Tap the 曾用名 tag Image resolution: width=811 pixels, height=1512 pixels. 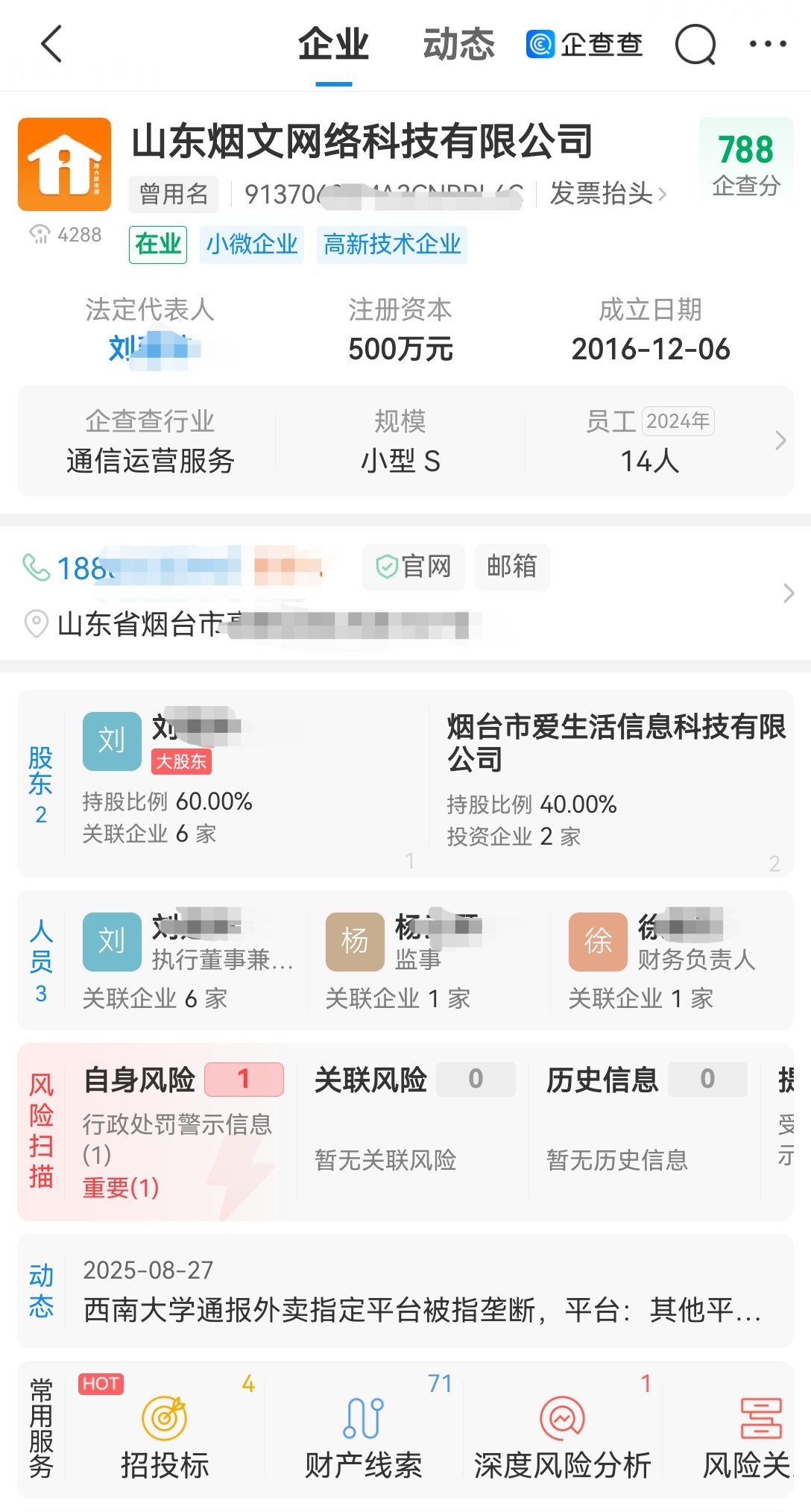174,195
